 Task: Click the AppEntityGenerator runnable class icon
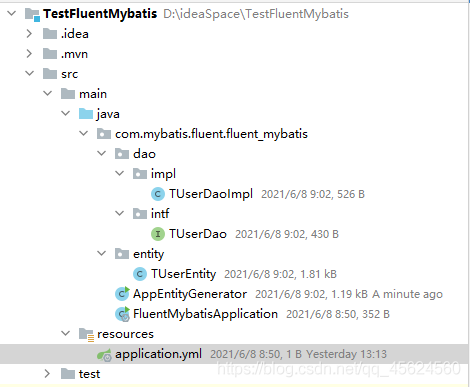coord(122,294)
